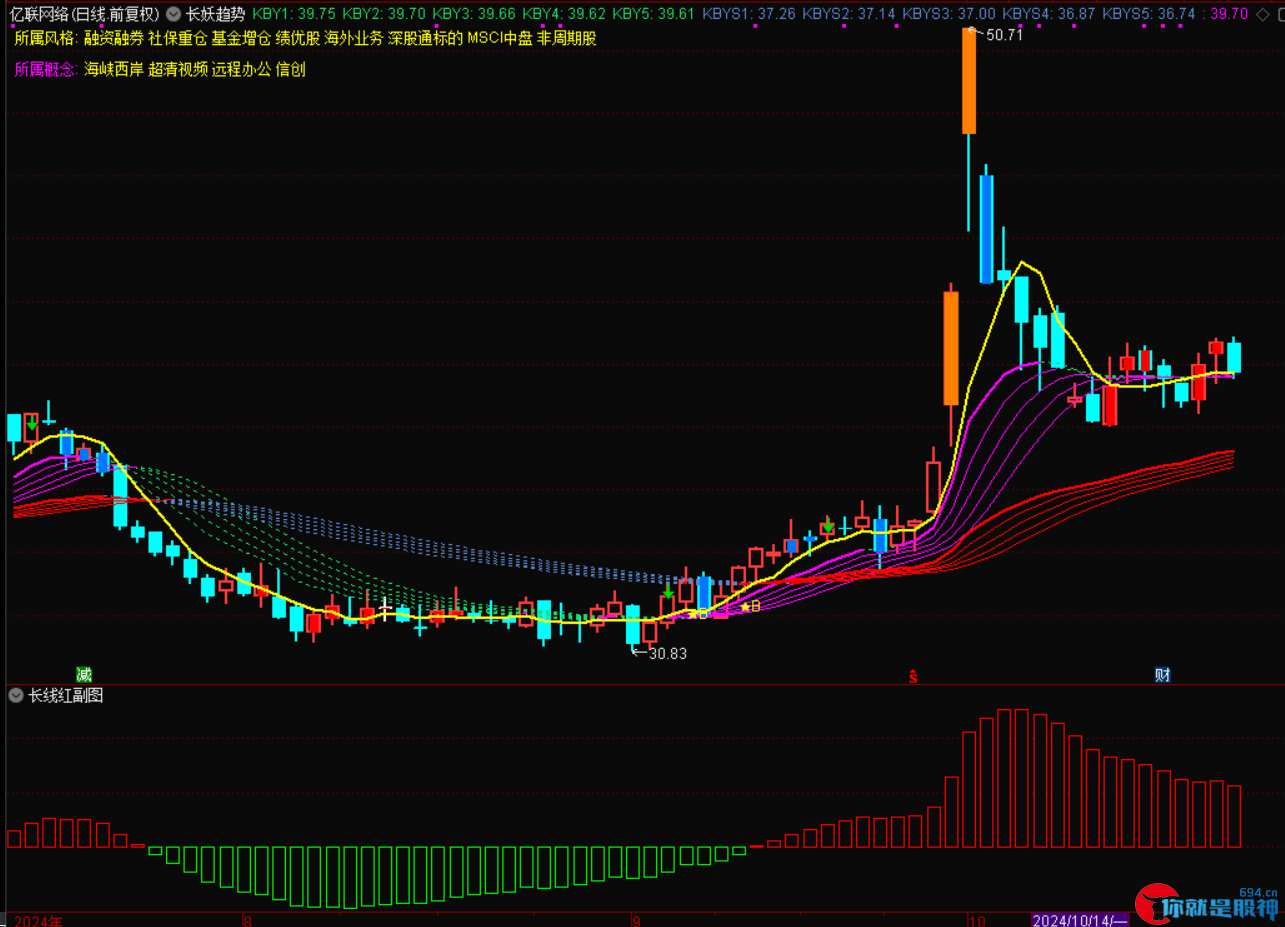
Task: Click the 2024年 label on date axis
Action: point(39,920)
